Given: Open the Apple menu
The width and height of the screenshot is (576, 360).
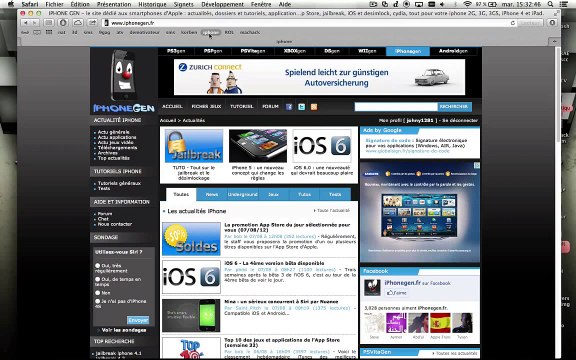Looking at the screenshot, I should (x=11, y=4).
